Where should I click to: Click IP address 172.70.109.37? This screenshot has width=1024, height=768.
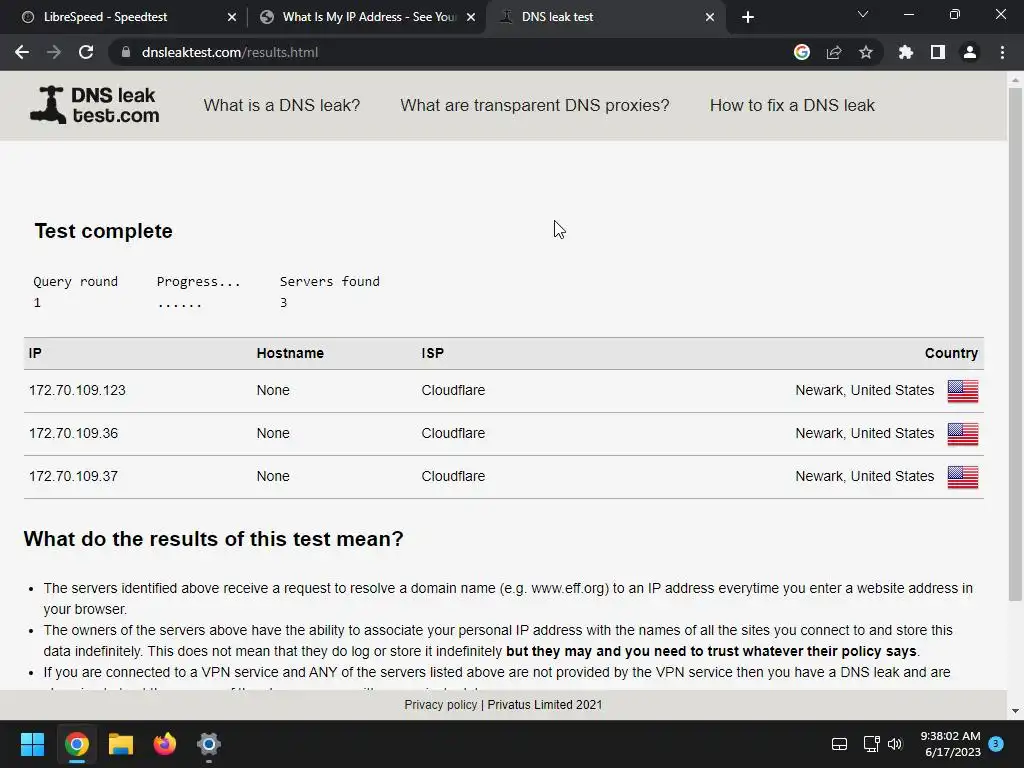[73, 477]
